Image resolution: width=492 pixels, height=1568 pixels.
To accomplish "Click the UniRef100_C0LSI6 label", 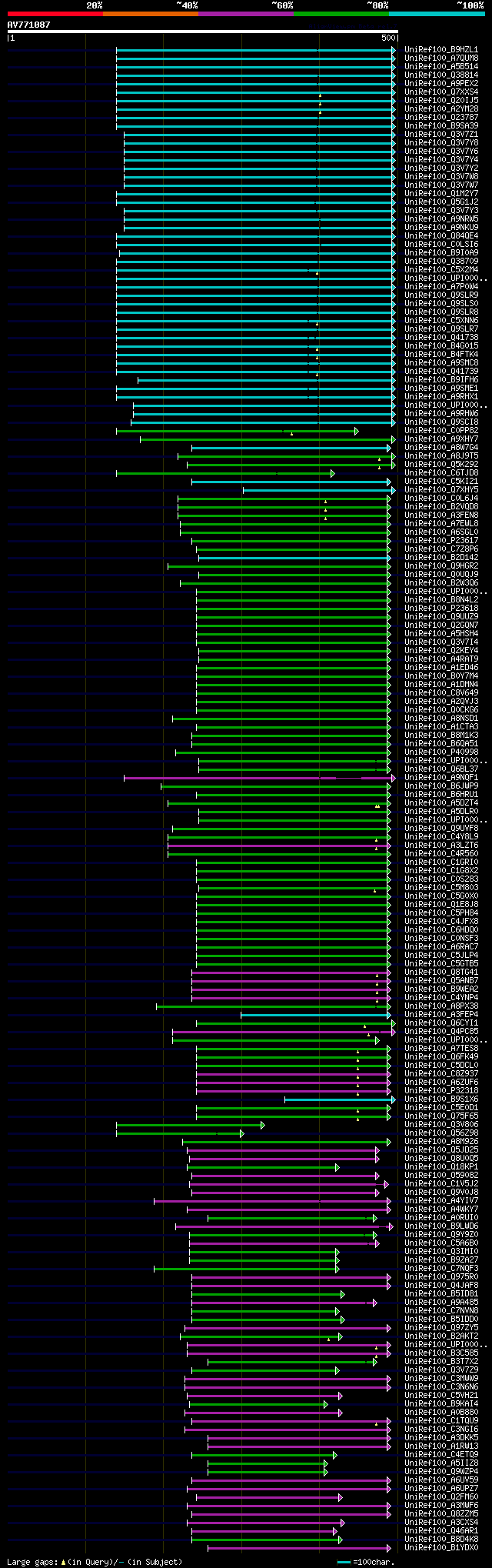I will point(441,245).
